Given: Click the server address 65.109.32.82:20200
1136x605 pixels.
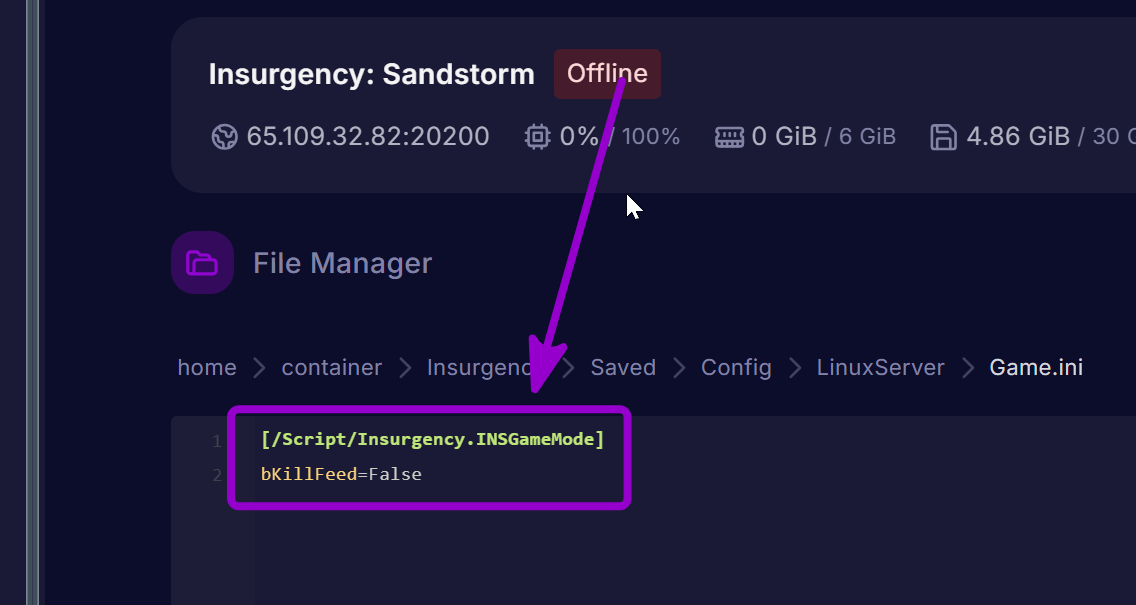Looking at the screenshot, I should point(368,136).
